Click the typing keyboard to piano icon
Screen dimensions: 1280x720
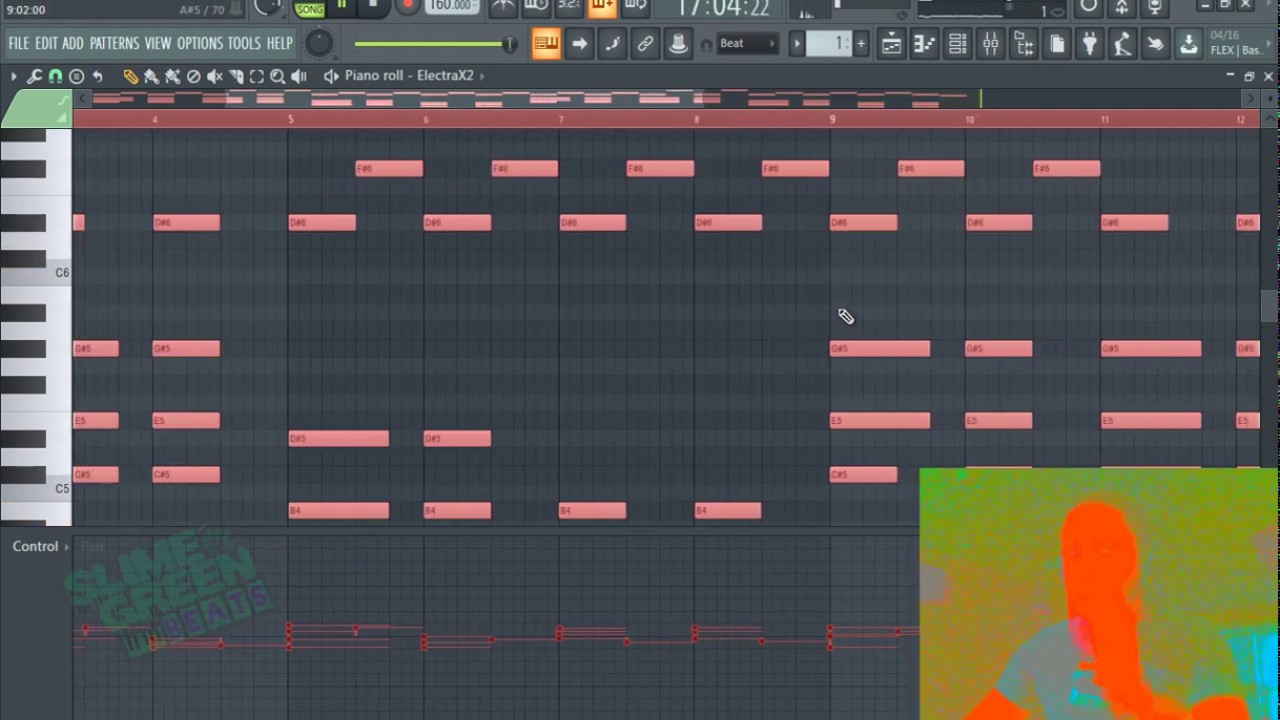click(x=546, y=44)
